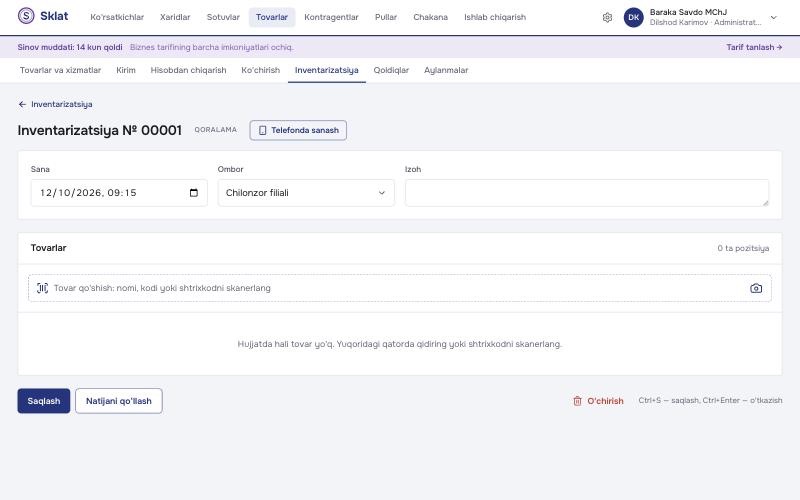Click the Saqlash button
This screenshot has width=800, height=500.
(44, 401)
